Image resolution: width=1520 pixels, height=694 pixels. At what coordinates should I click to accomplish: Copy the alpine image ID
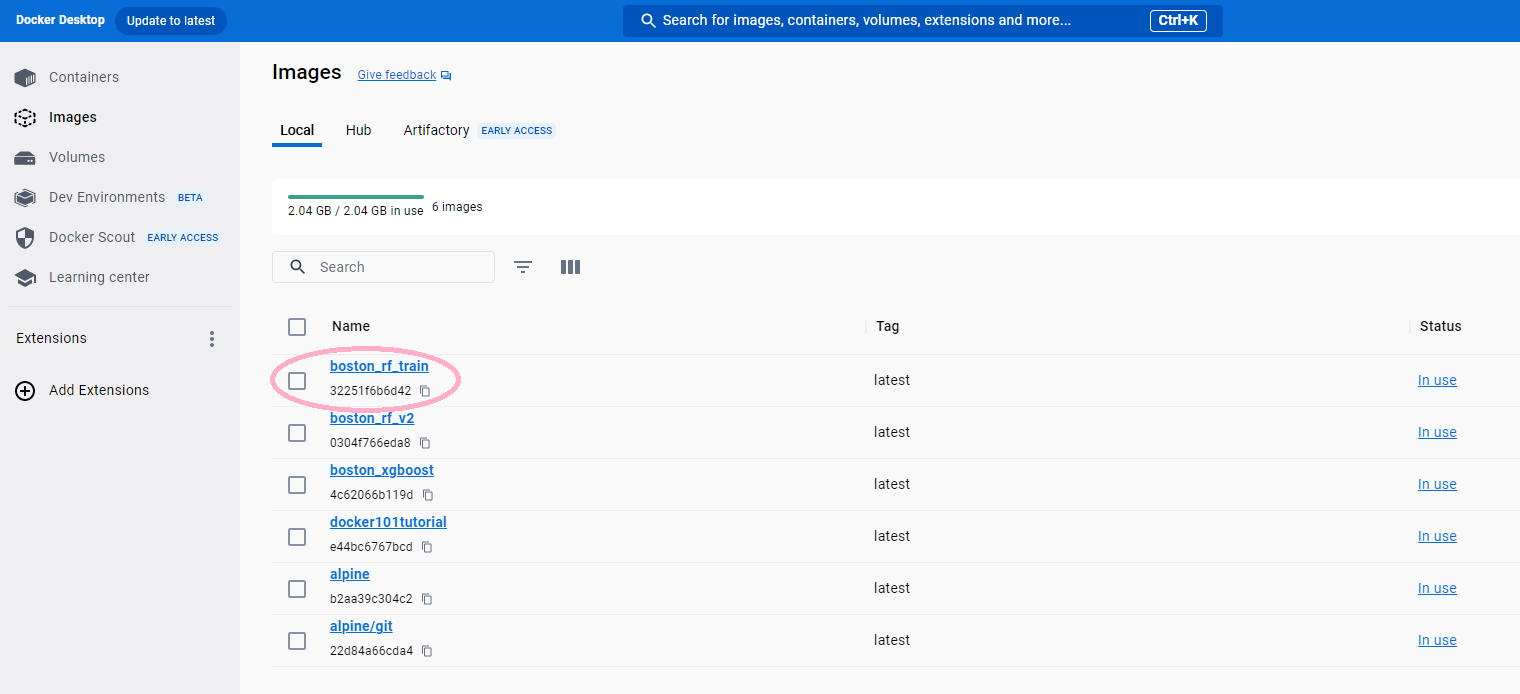pyautogui.click(x=427, y=599)
